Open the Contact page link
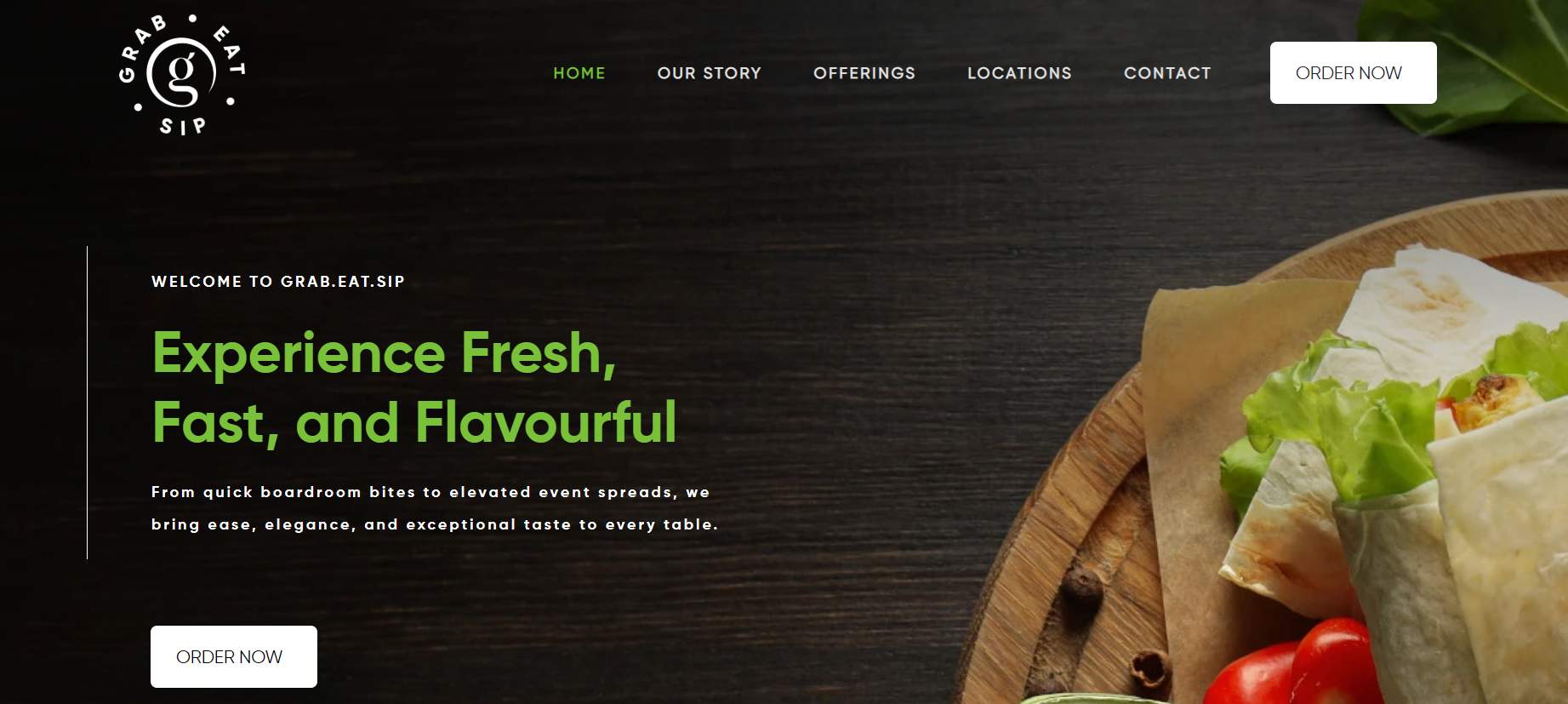1568x704 pixels. point(1167,73)
